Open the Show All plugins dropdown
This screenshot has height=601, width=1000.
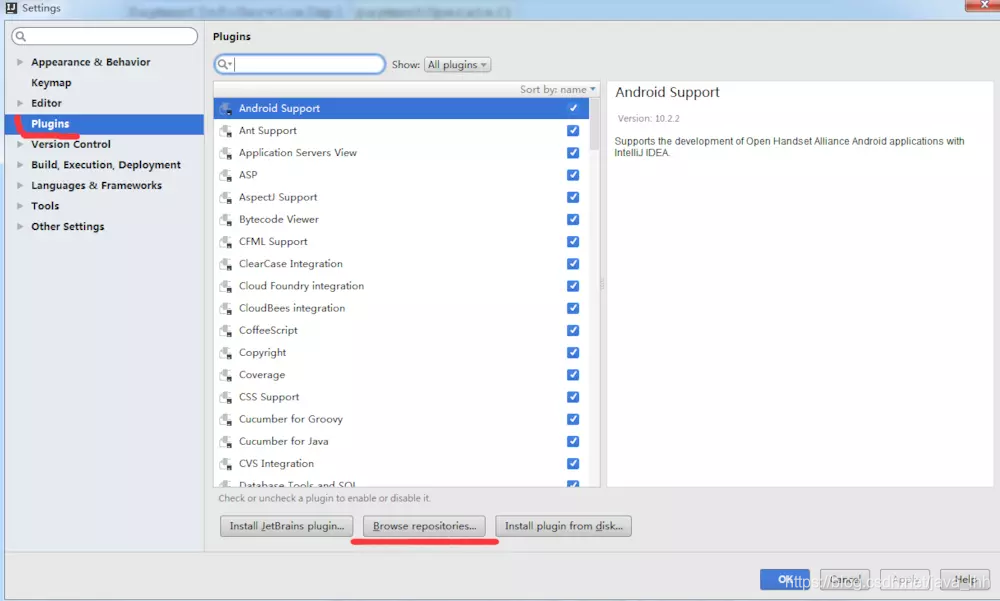point(457,64)
